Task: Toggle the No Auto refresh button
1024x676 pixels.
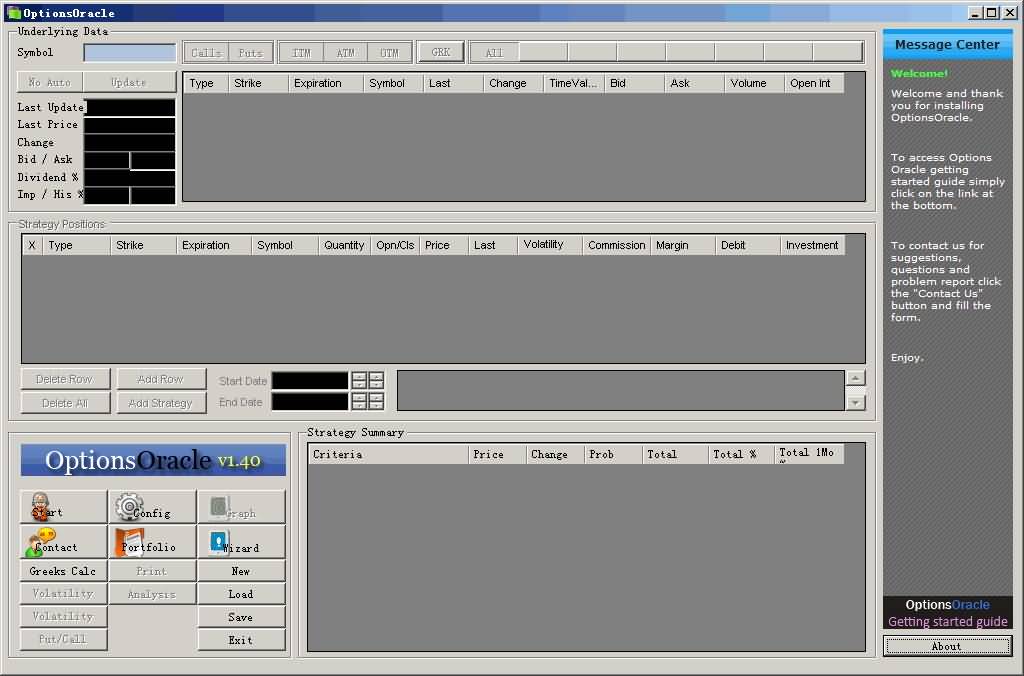Action: tap(50, 82)
